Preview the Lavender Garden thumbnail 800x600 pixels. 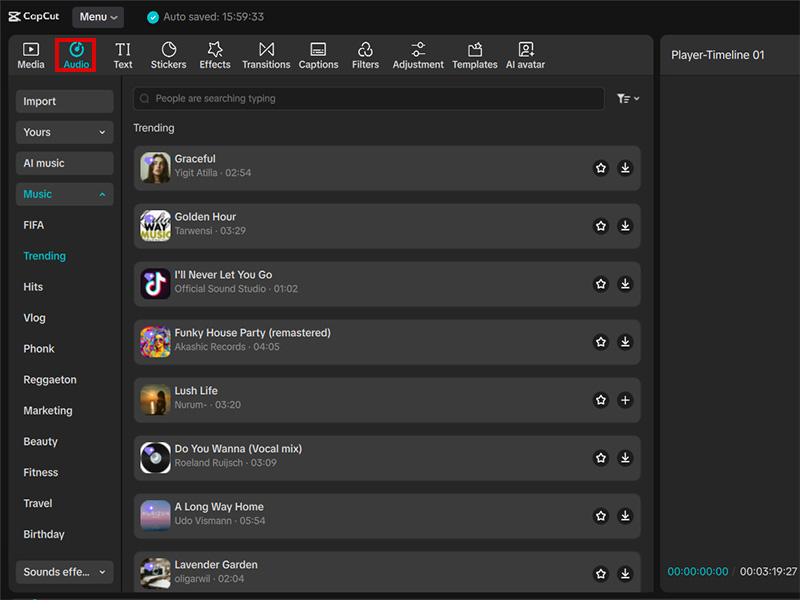[x=155, y=573]
